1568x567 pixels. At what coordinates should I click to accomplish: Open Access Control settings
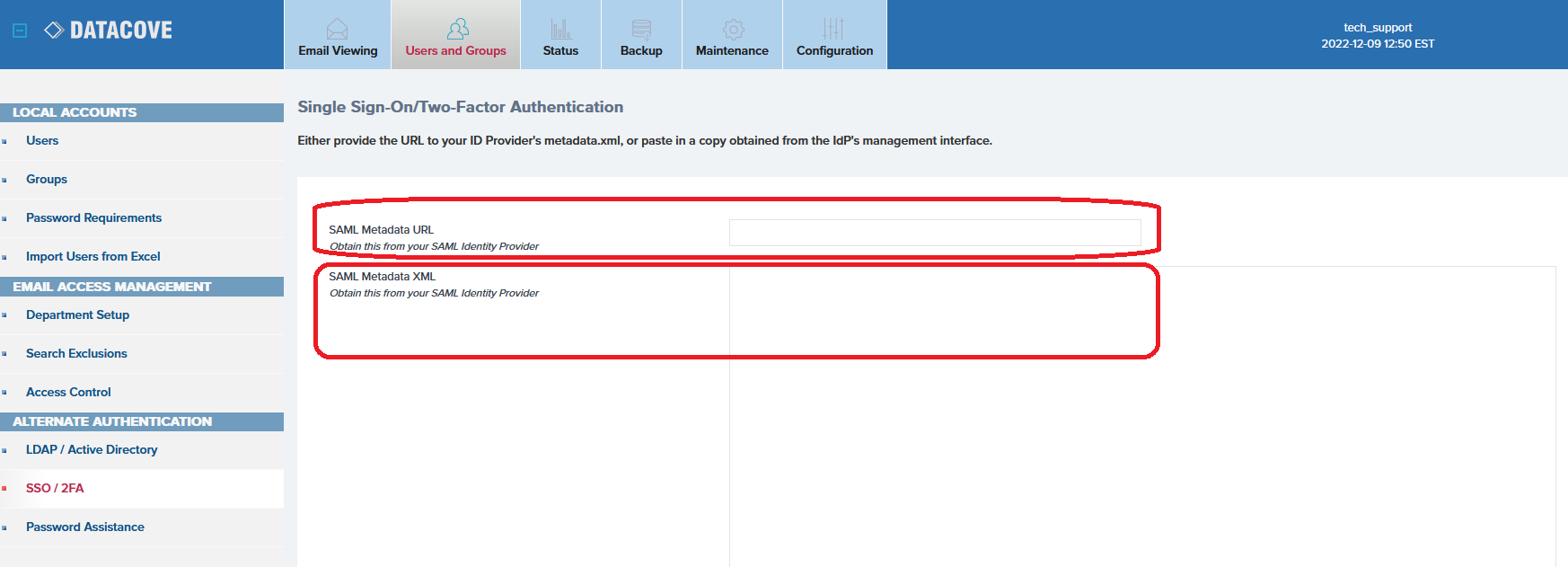pyautogui.click(x=68, y=393)
